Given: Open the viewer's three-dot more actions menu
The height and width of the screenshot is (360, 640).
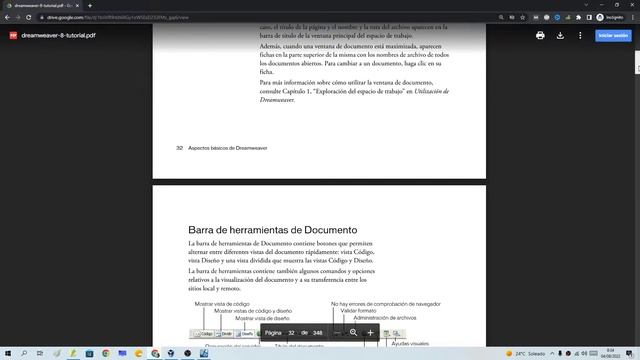Looking at the screenshot, I should (580, 36).
